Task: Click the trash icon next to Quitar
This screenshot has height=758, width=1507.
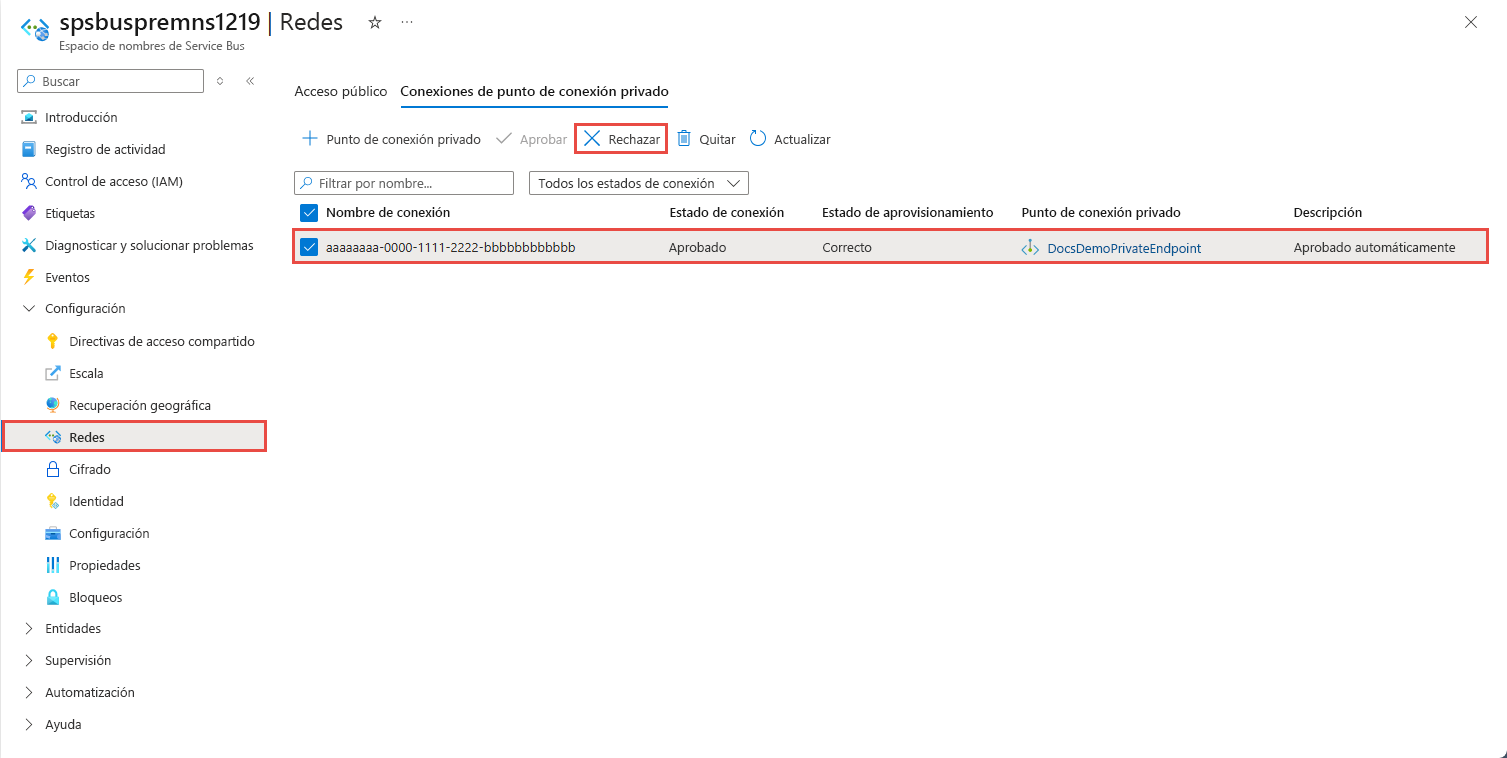Action: (684, 139)
